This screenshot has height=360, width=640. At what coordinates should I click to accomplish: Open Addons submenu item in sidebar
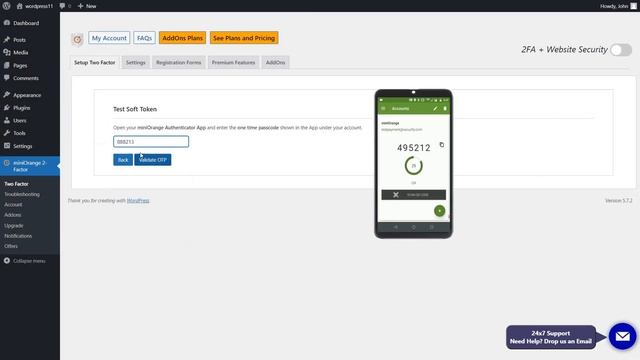point(13,215)
